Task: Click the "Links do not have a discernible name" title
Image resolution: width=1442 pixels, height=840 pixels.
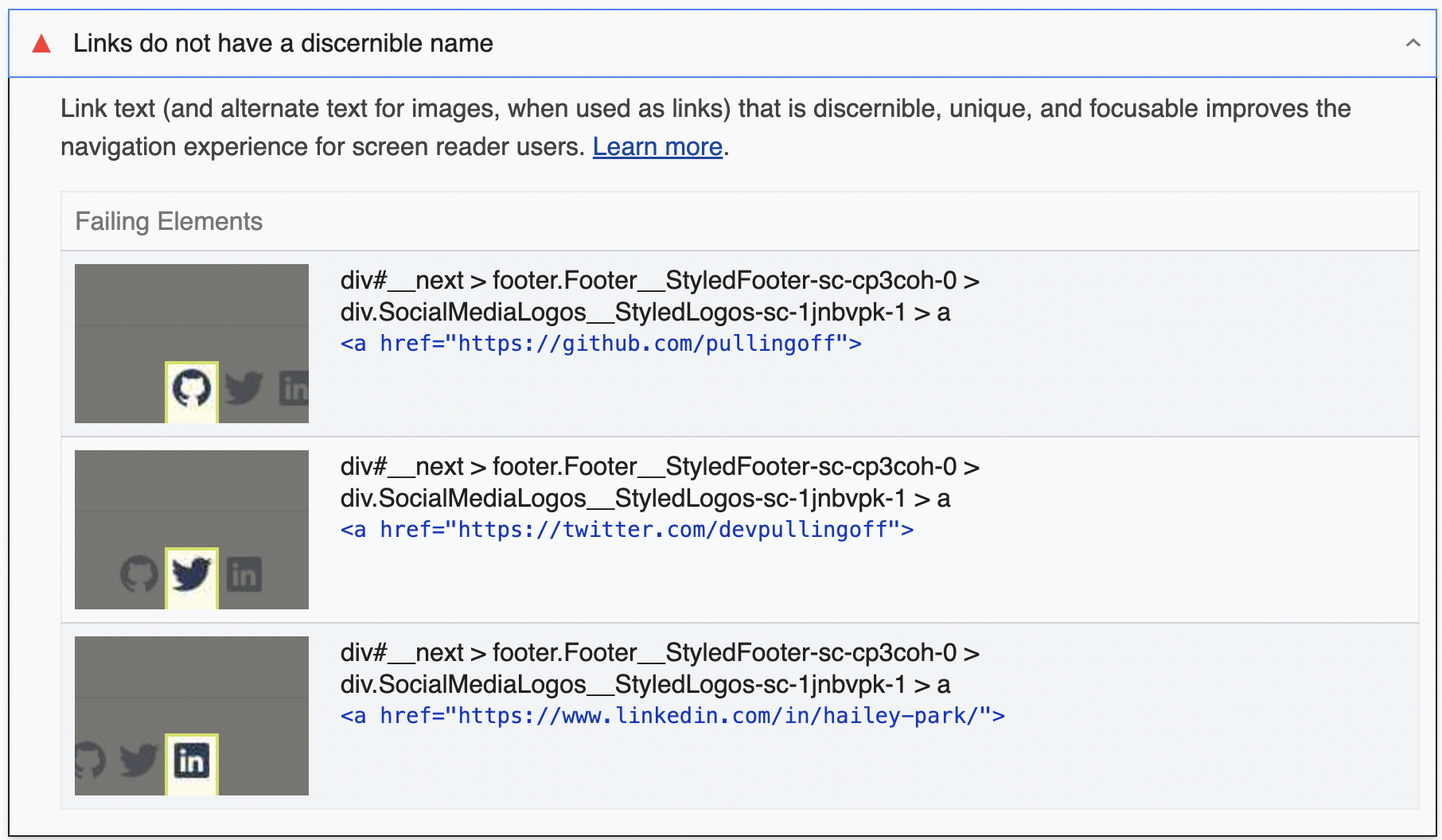Action: (x=283, y=44)
